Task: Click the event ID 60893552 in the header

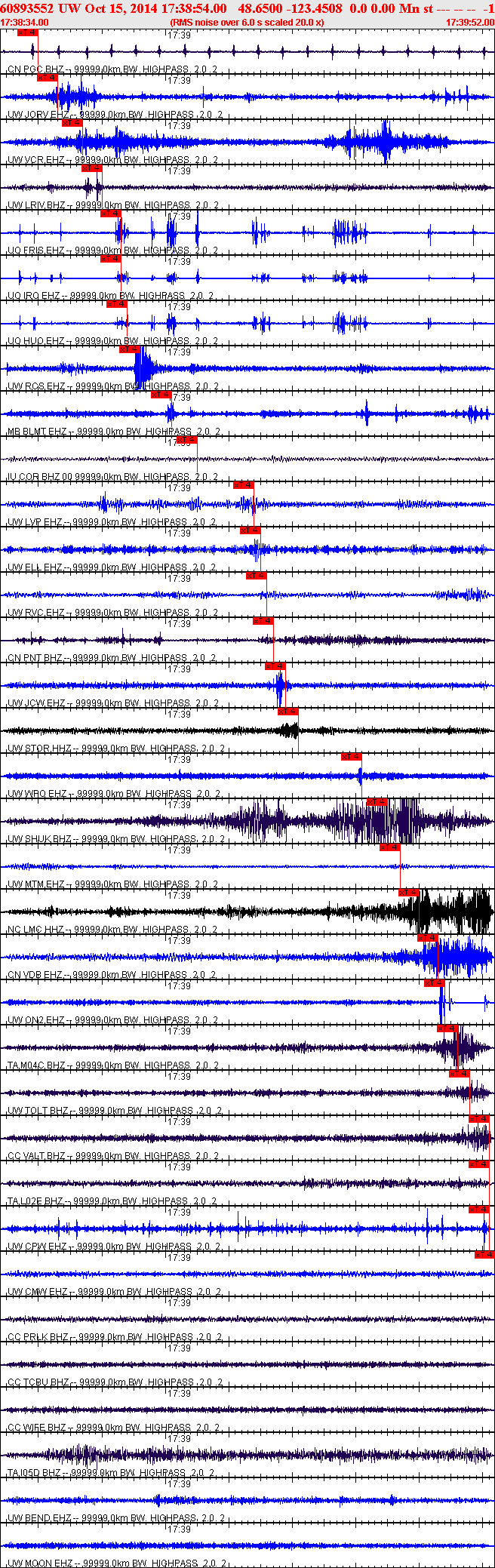Action: coord(26,8)
